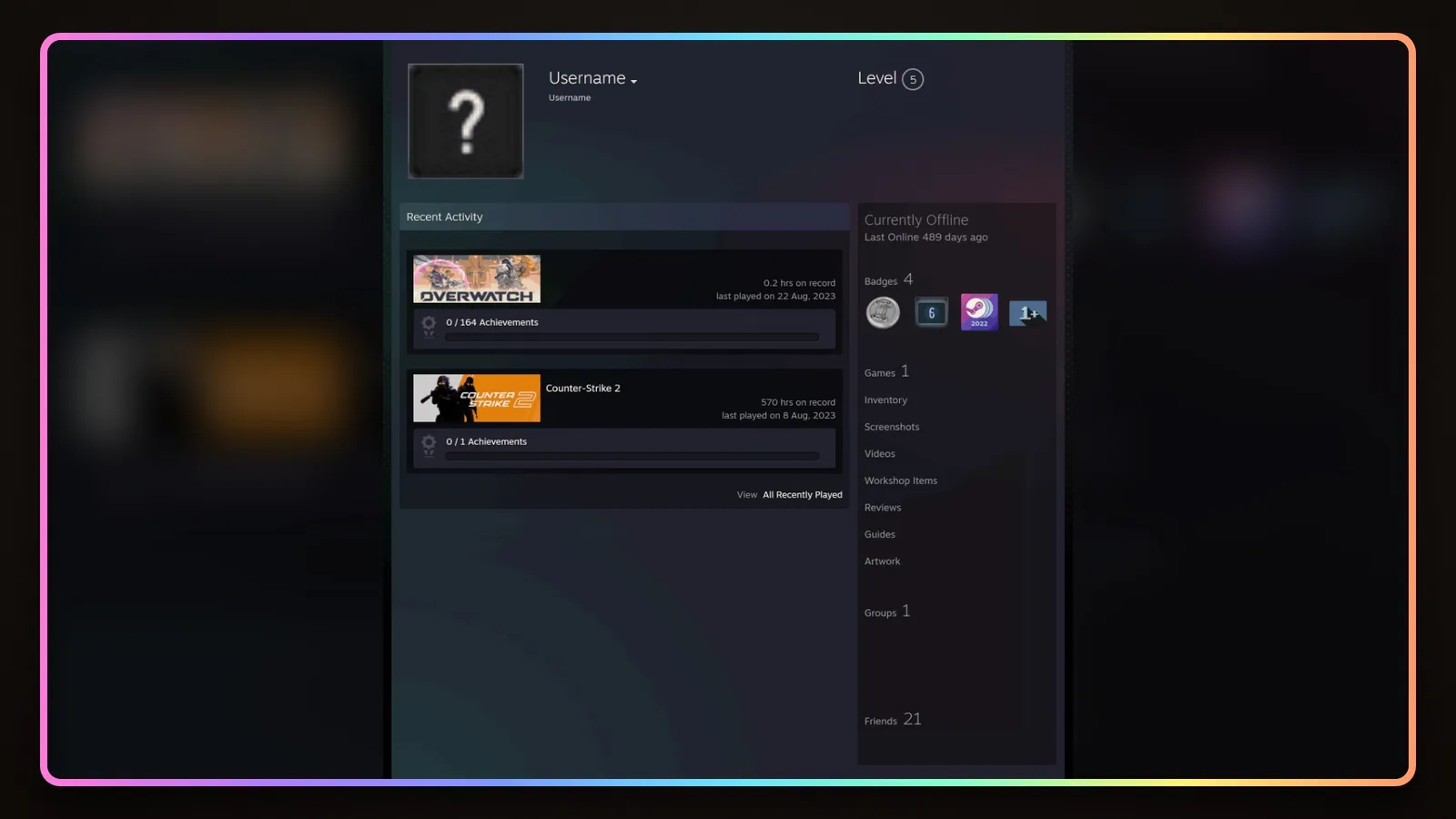Click the Last Online 489 days ago text

tap(926, 238)
